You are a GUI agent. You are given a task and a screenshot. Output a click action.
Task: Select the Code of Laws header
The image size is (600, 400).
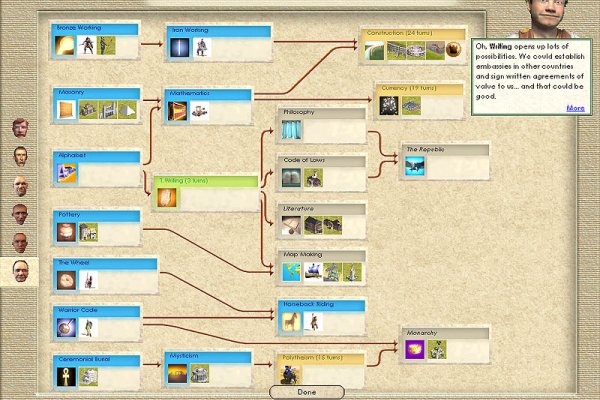[x=322, y=161]
